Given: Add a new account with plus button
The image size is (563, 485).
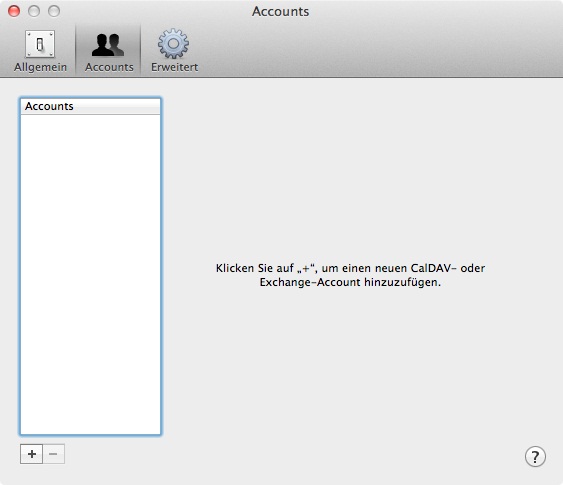Looking at the screenshot, I should click(32, 454).
